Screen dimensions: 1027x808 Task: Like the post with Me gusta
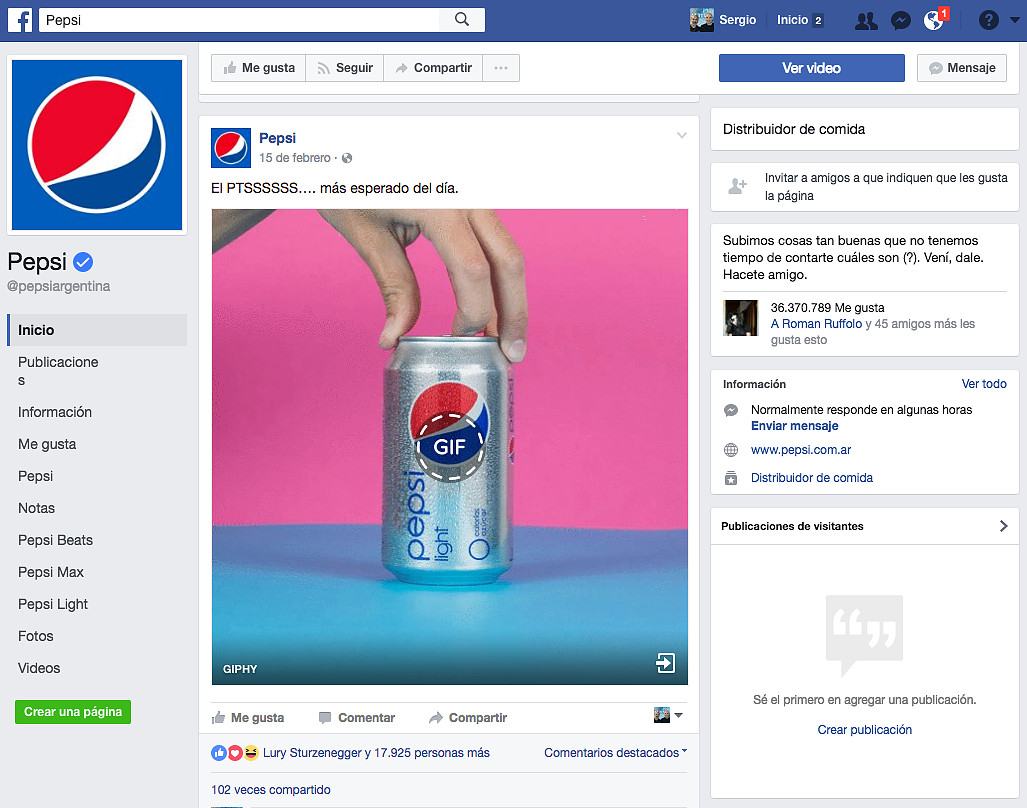click(248, 718)
